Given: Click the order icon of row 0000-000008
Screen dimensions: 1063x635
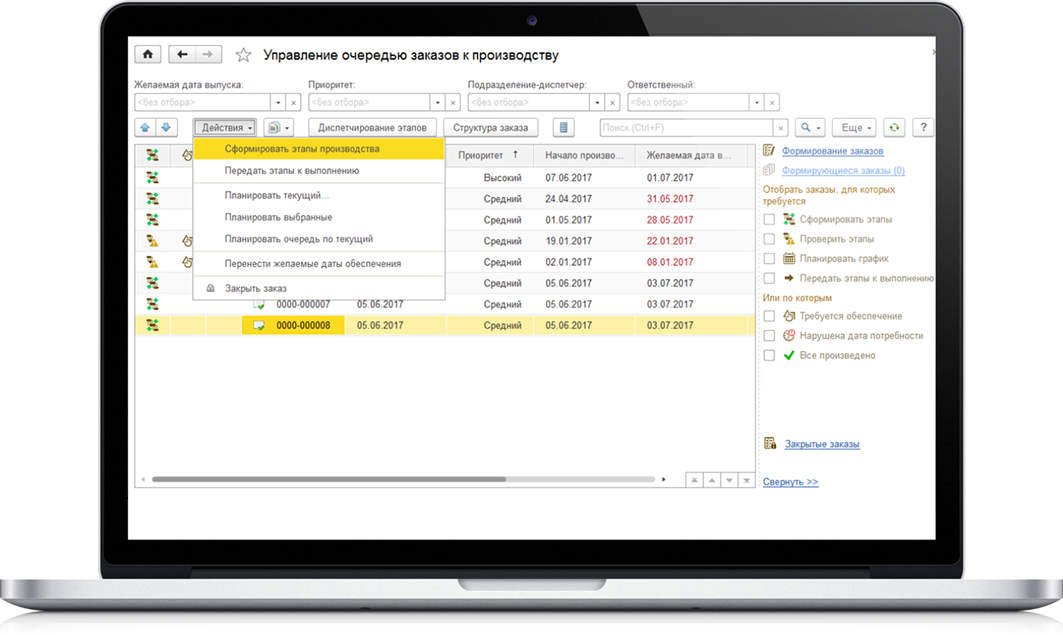Looking at the screenshot, I should [x=258, y=325].
